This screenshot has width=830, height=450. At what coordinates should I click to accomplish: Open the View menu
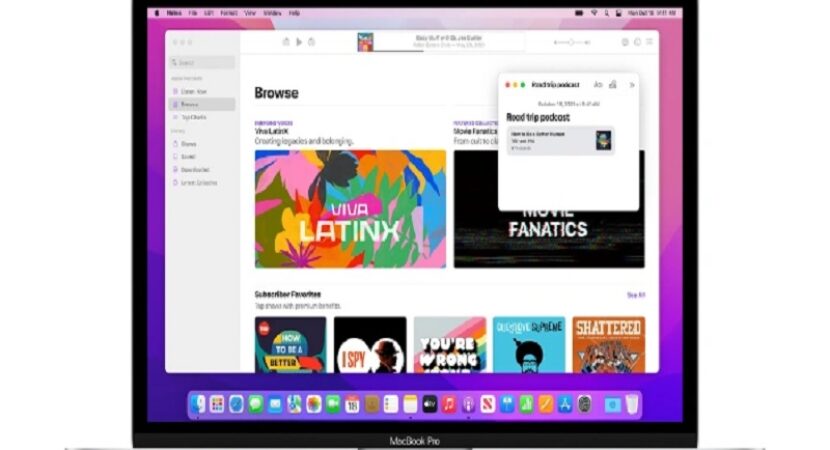[x=250, y=13]
